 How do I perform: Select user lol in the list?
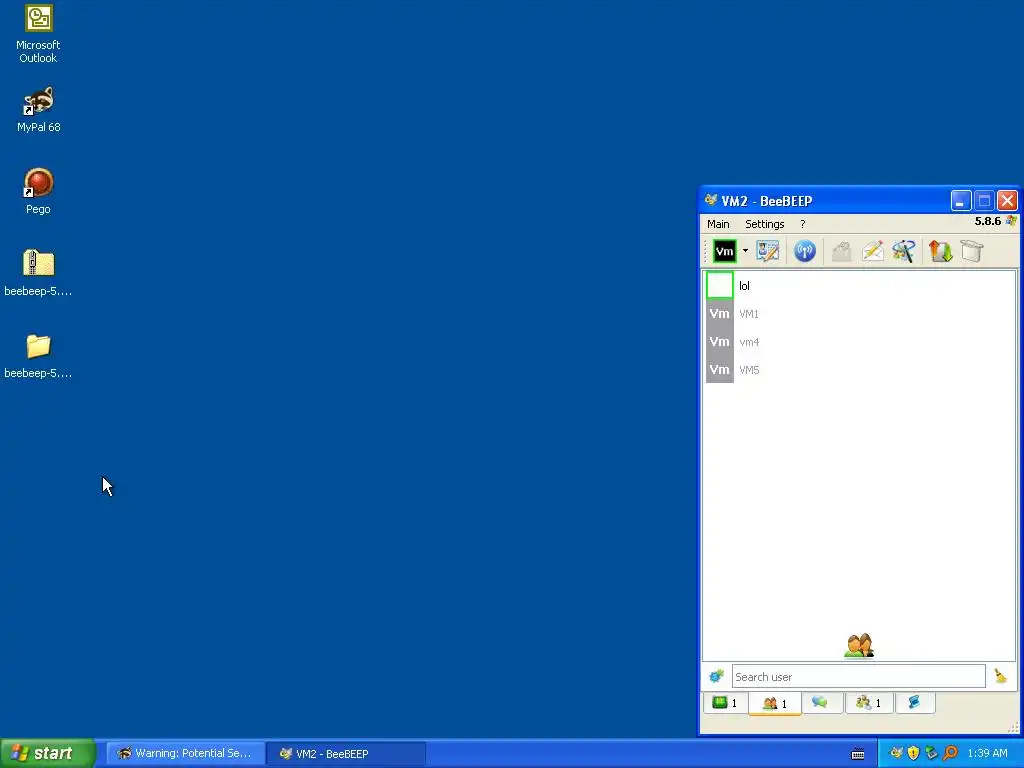coord(859,286)
